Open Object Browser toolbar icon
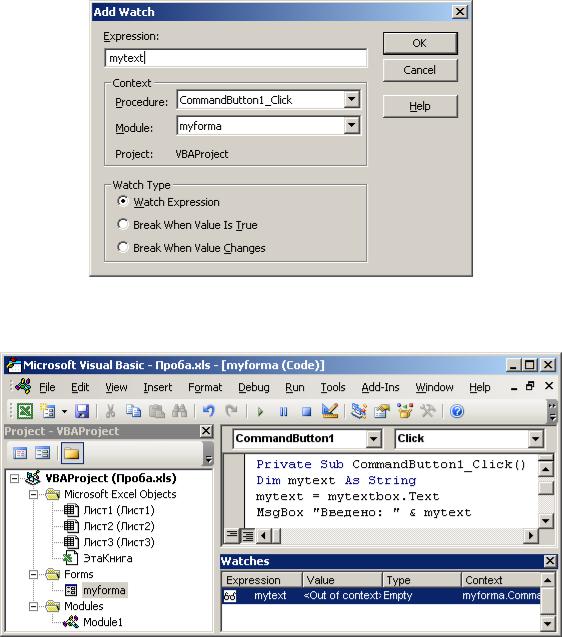 point(405,411)
